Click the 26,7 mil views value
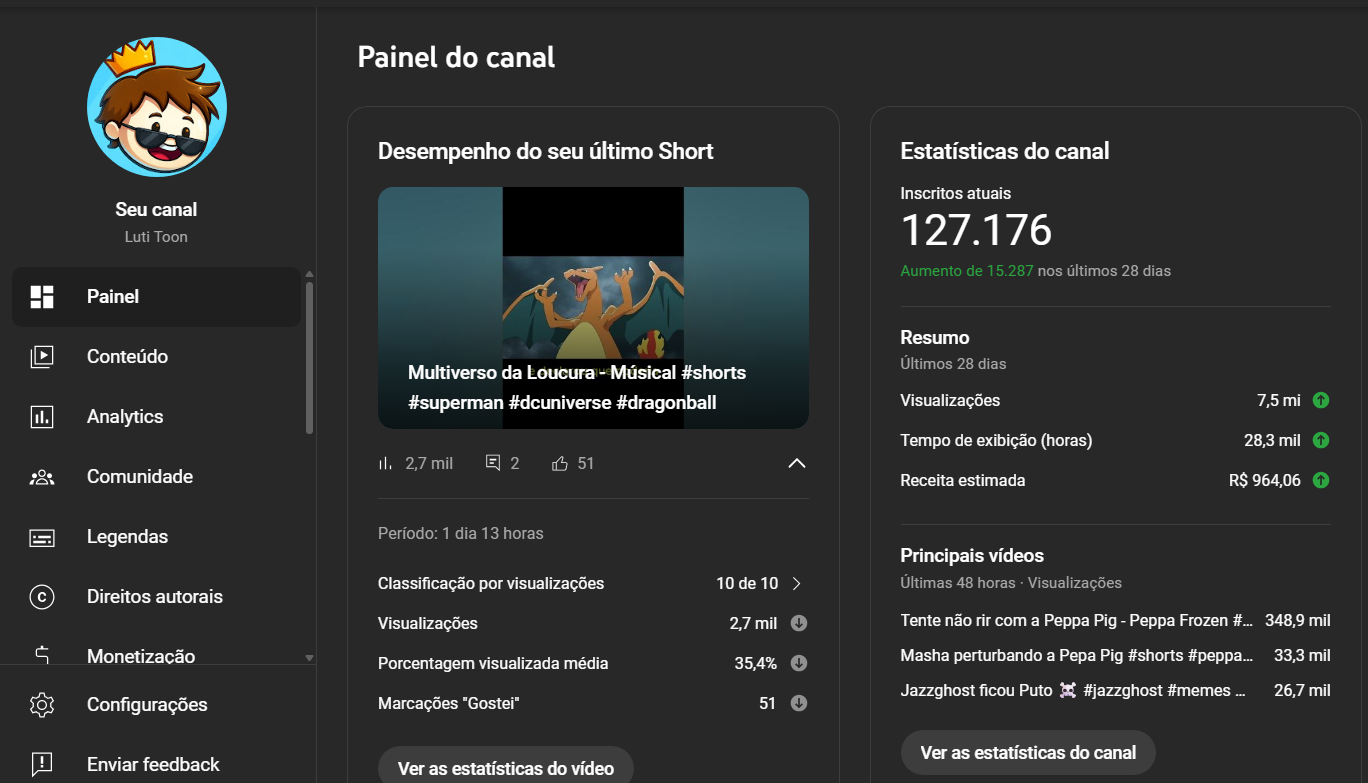This screenshot has width=1368, height=783. (x=1302, y=690)
